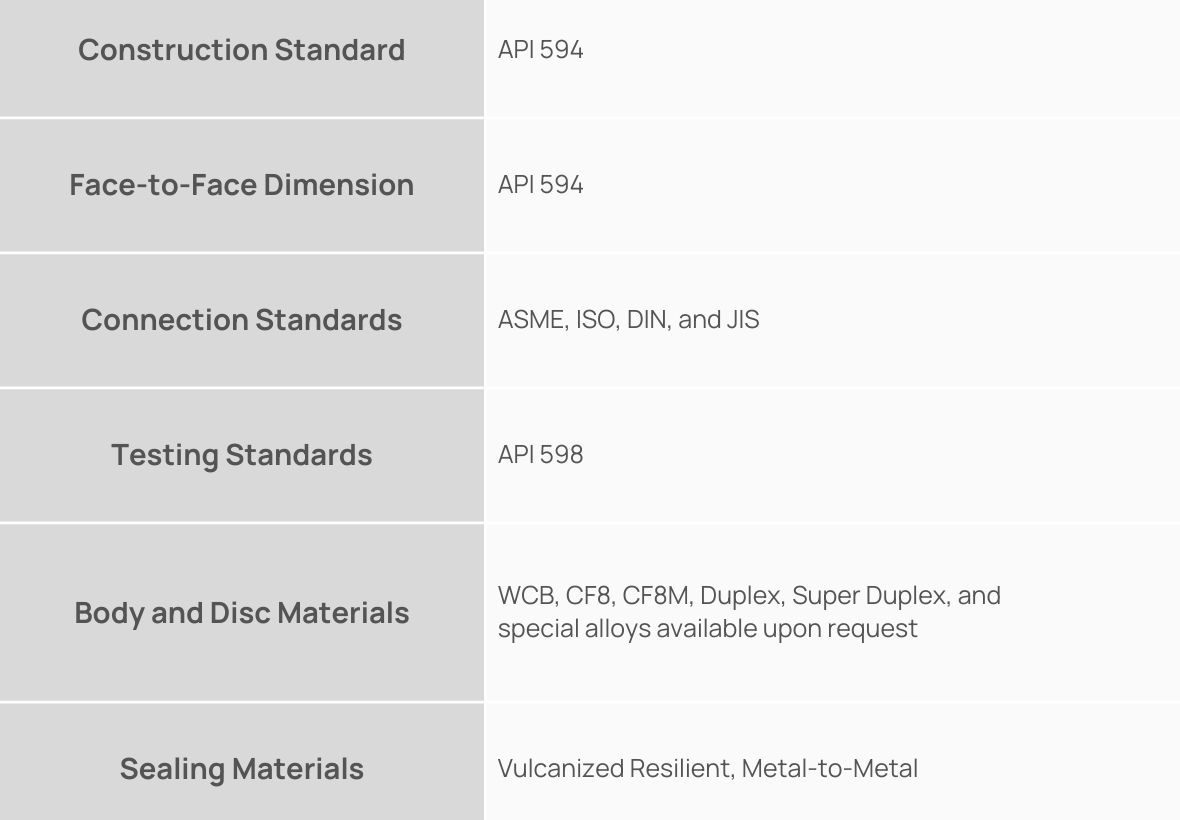This screenshot has width=1180, height=820.
Task: Select API 594 in Construction Standard row
Action: point(540,50)
